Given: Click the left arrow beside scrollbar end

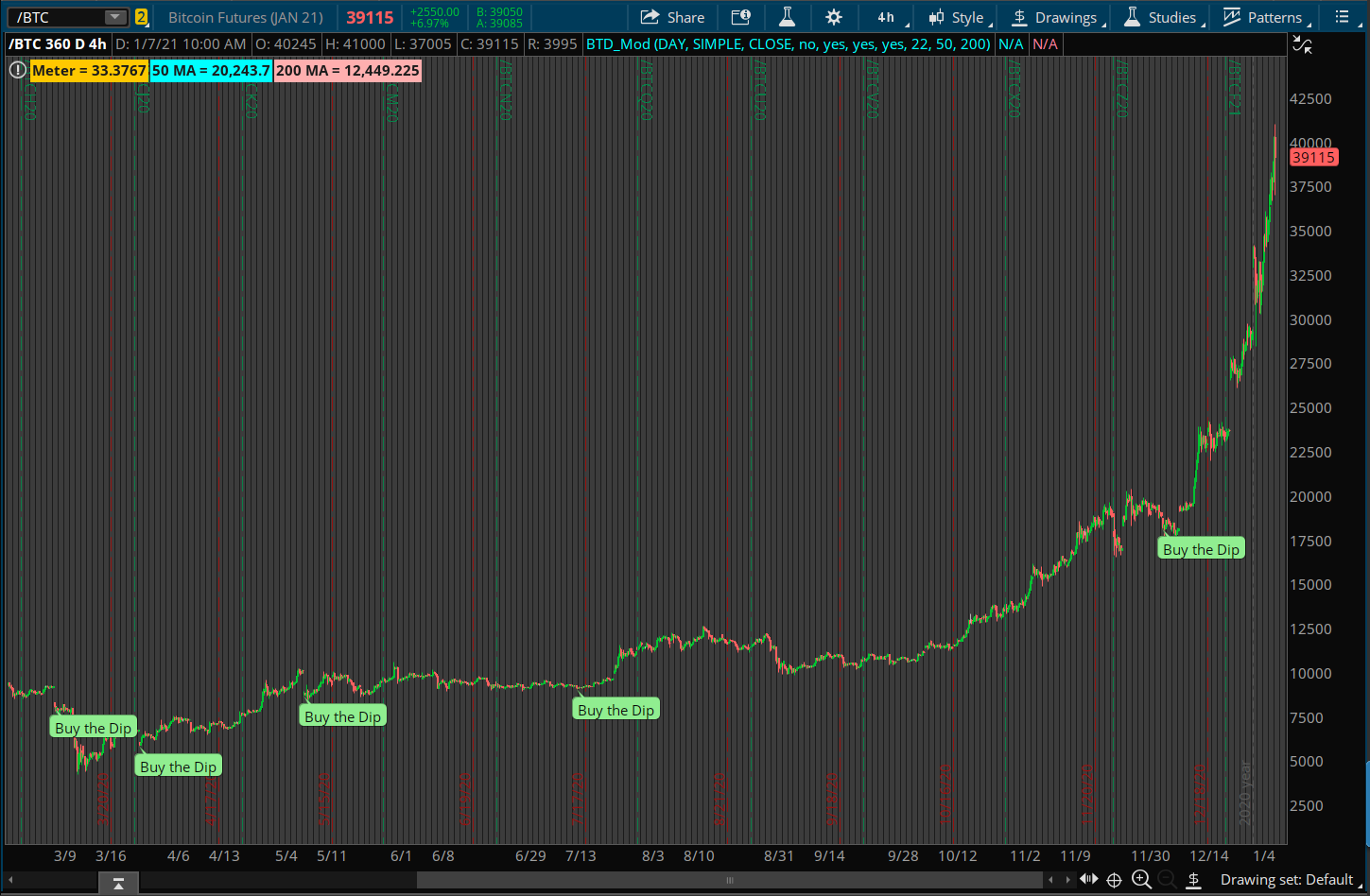Looking at the screenshot, I should coord(1052,880).
